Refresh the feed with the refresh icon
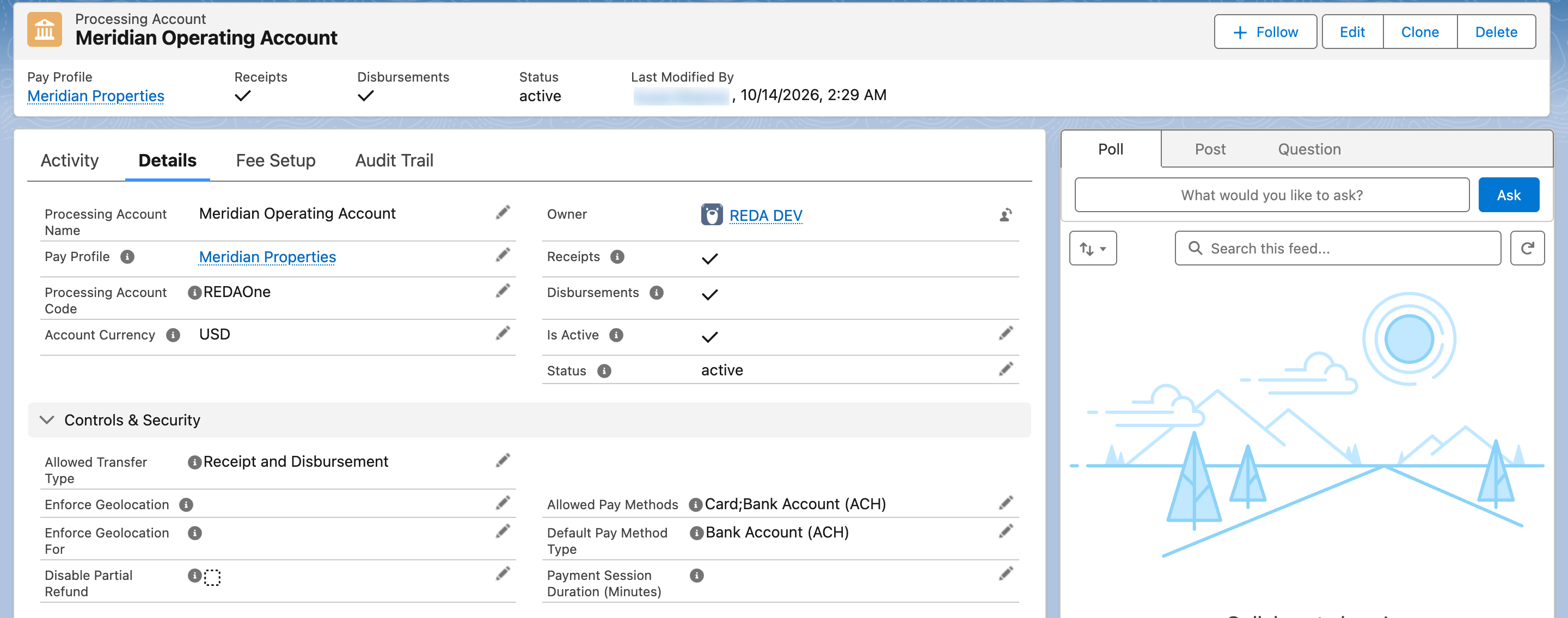This screenshot has width=1568, height=618. 1527,248
